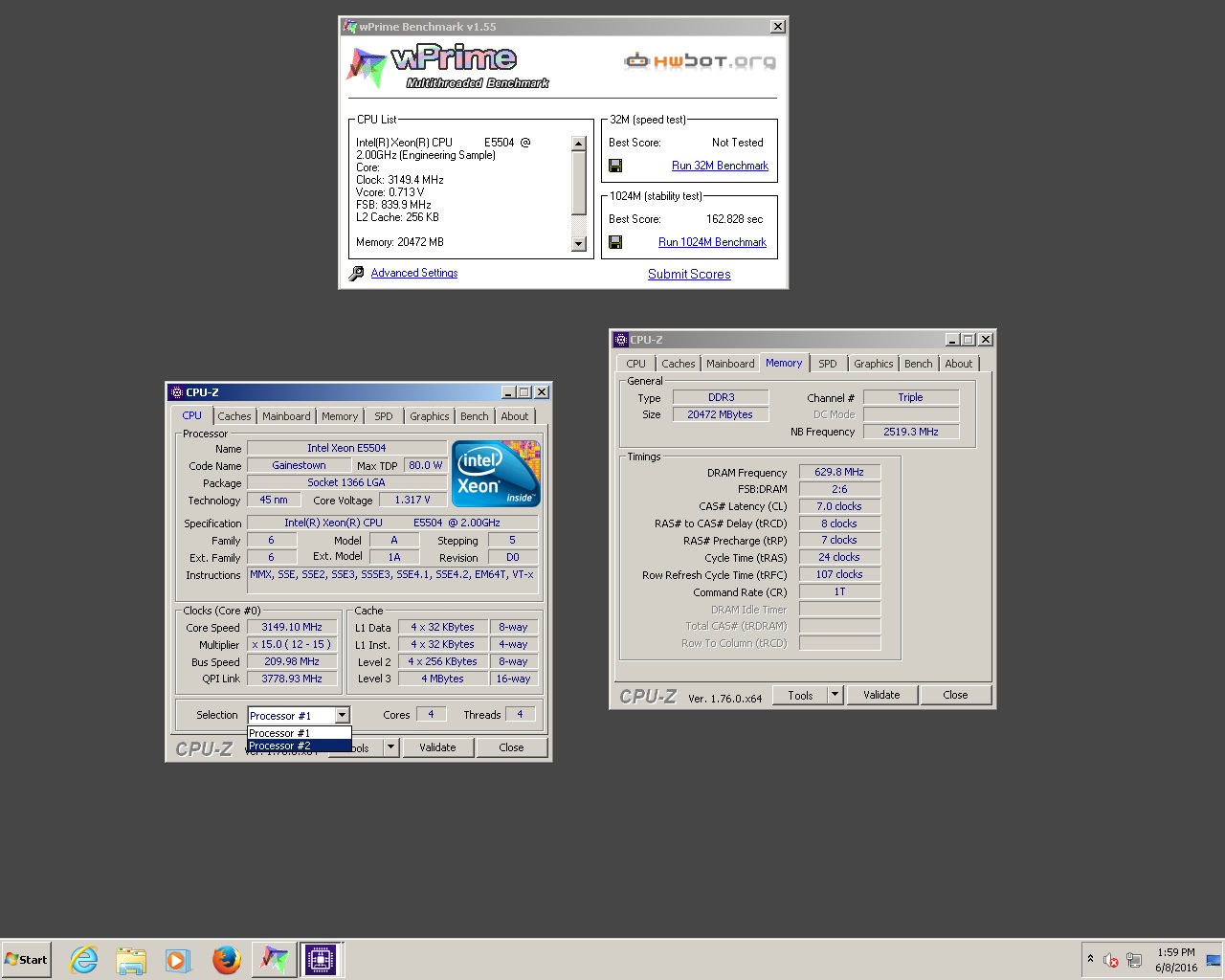1225x980 pixels.
Task: Expand the Tools arrow in Memory CPU-Z window
Action: pos(835,695)
